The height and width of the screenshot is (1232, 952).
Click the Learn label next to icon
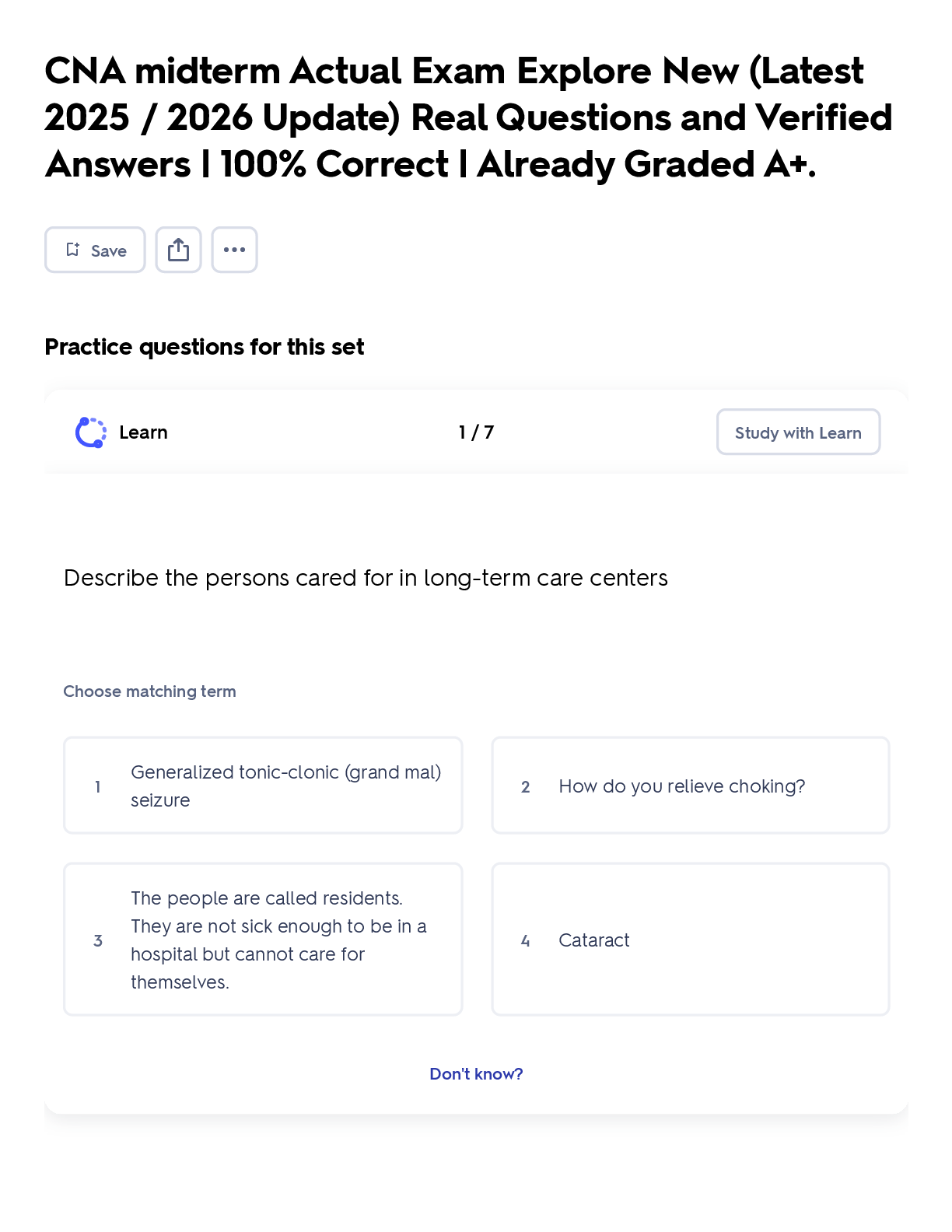coord(143,432)
